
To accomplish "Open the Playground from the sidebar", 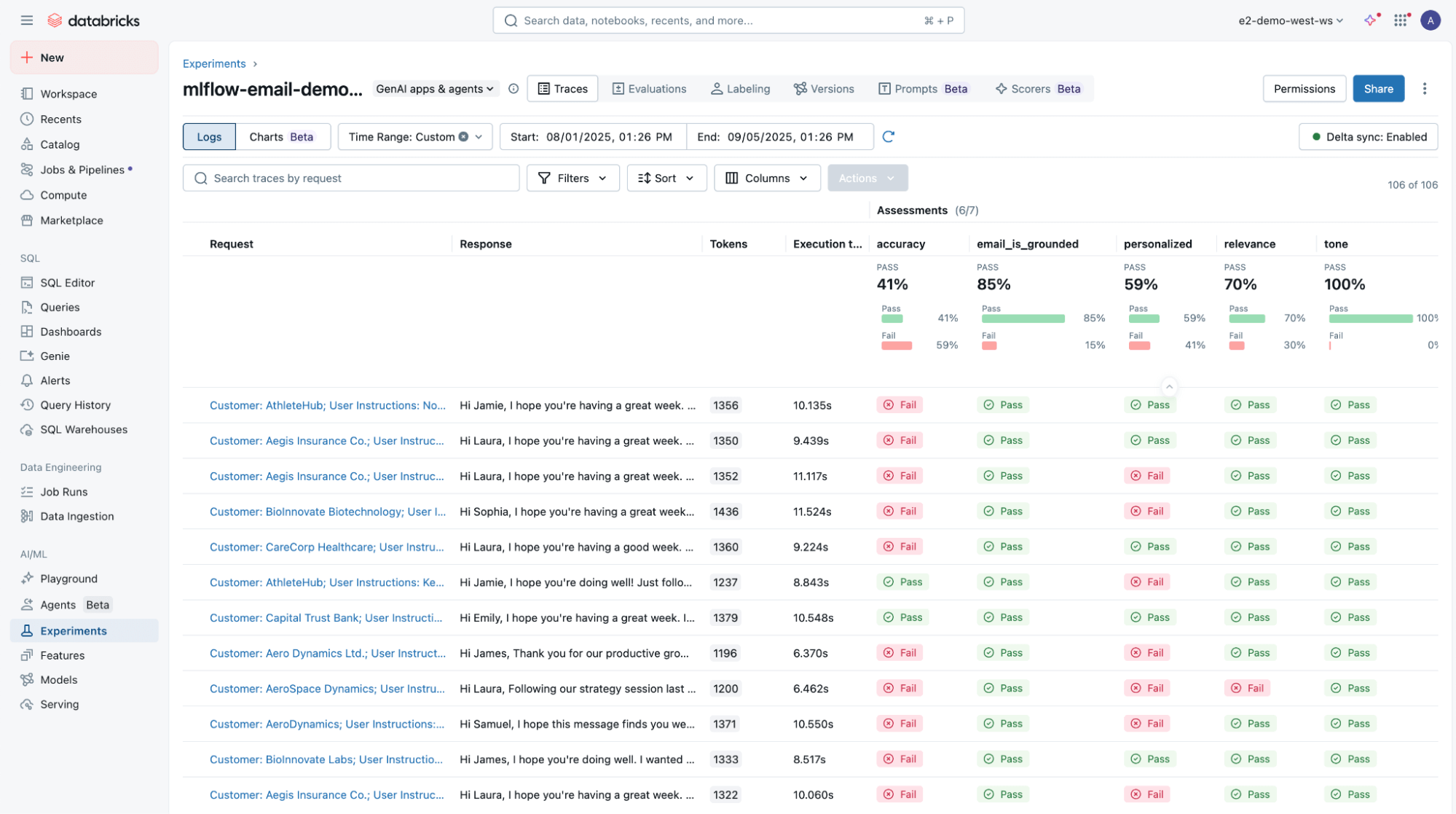I will [68, 578].
